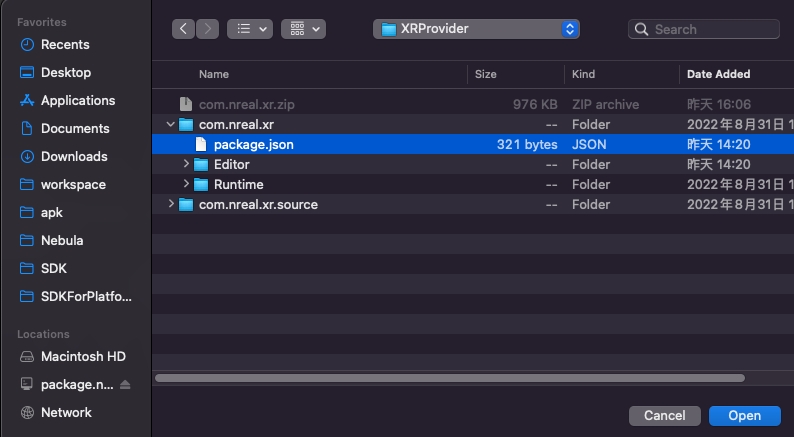Select Macintosh HD under Locations
Image resolution: width=794 pixels, height=437 pixels.
point(82,357)
